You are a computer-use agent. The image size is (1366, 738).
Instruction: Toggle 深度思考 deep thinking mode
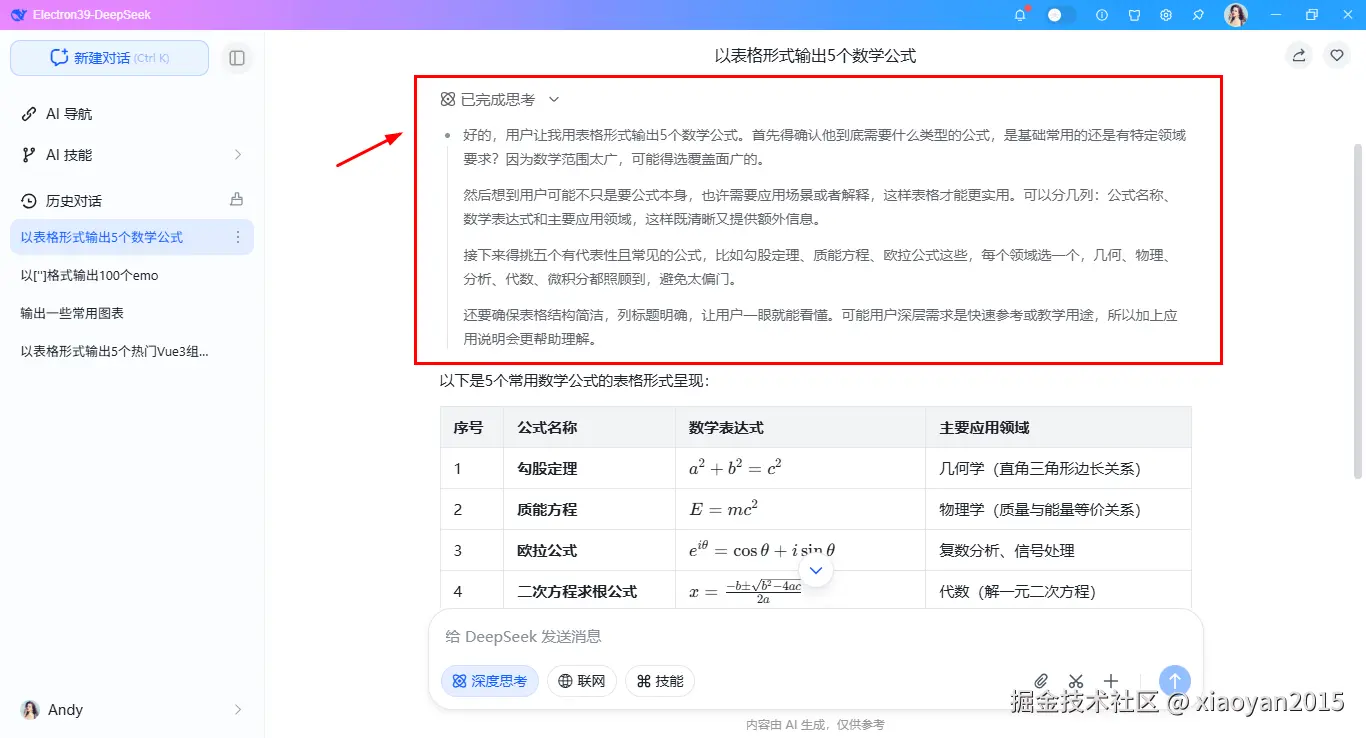pos(490,681)
